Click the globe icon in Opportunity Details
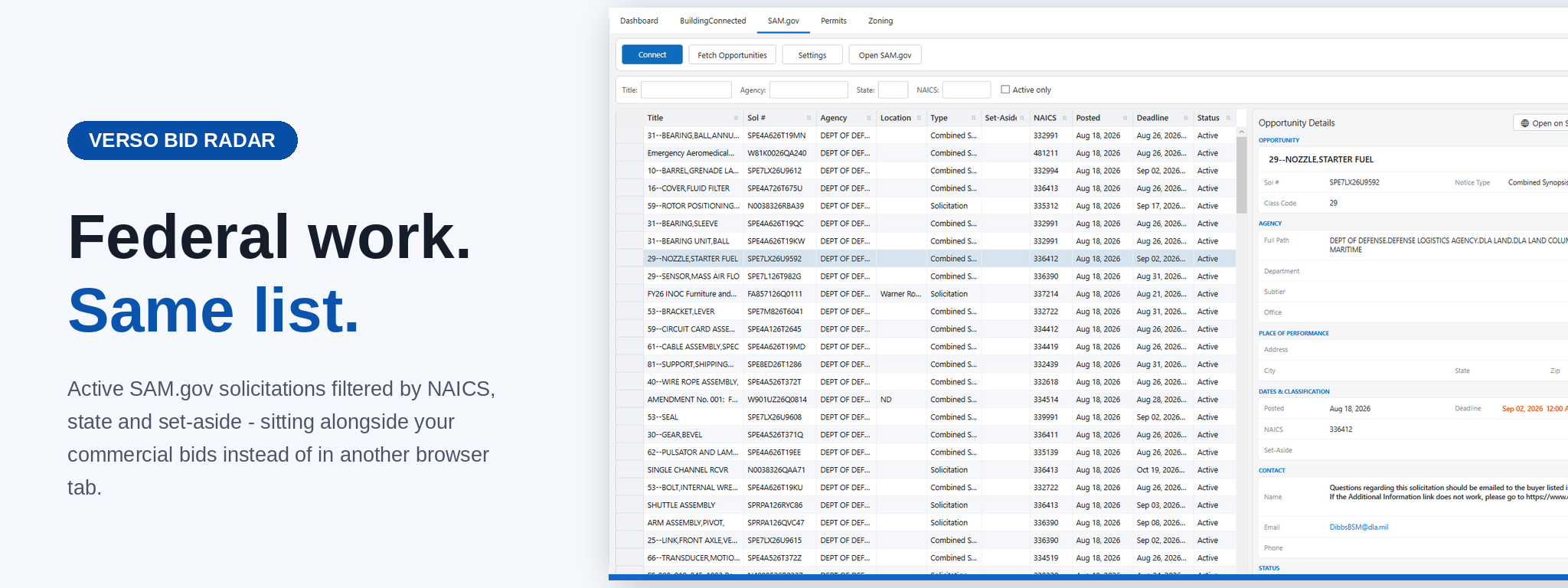Viewport: 1568px width, 588px height. [x=1524, y=123]
